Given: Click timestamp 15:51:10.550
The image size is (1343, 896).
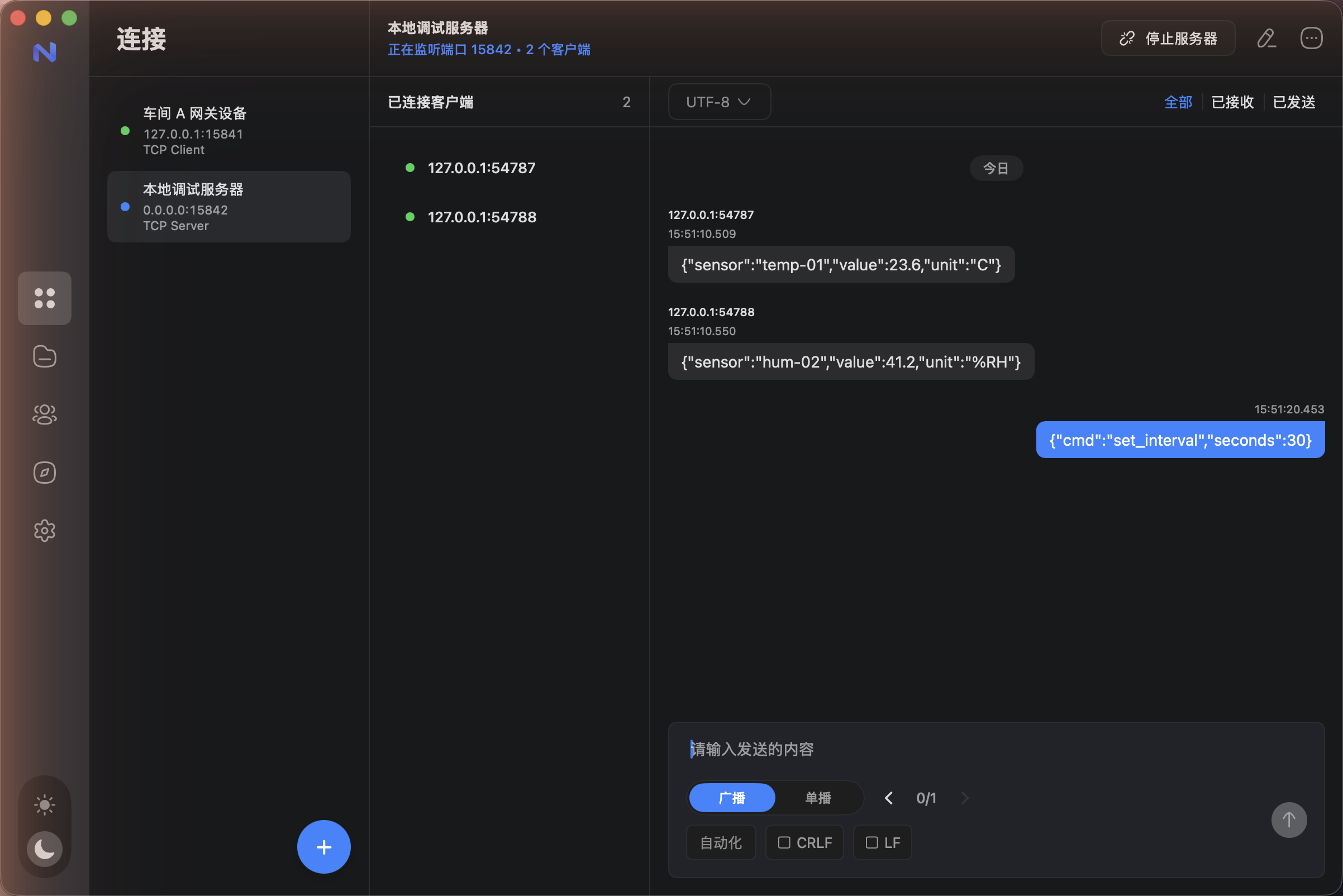Looking at the screenshot, I should click(702, 331).
